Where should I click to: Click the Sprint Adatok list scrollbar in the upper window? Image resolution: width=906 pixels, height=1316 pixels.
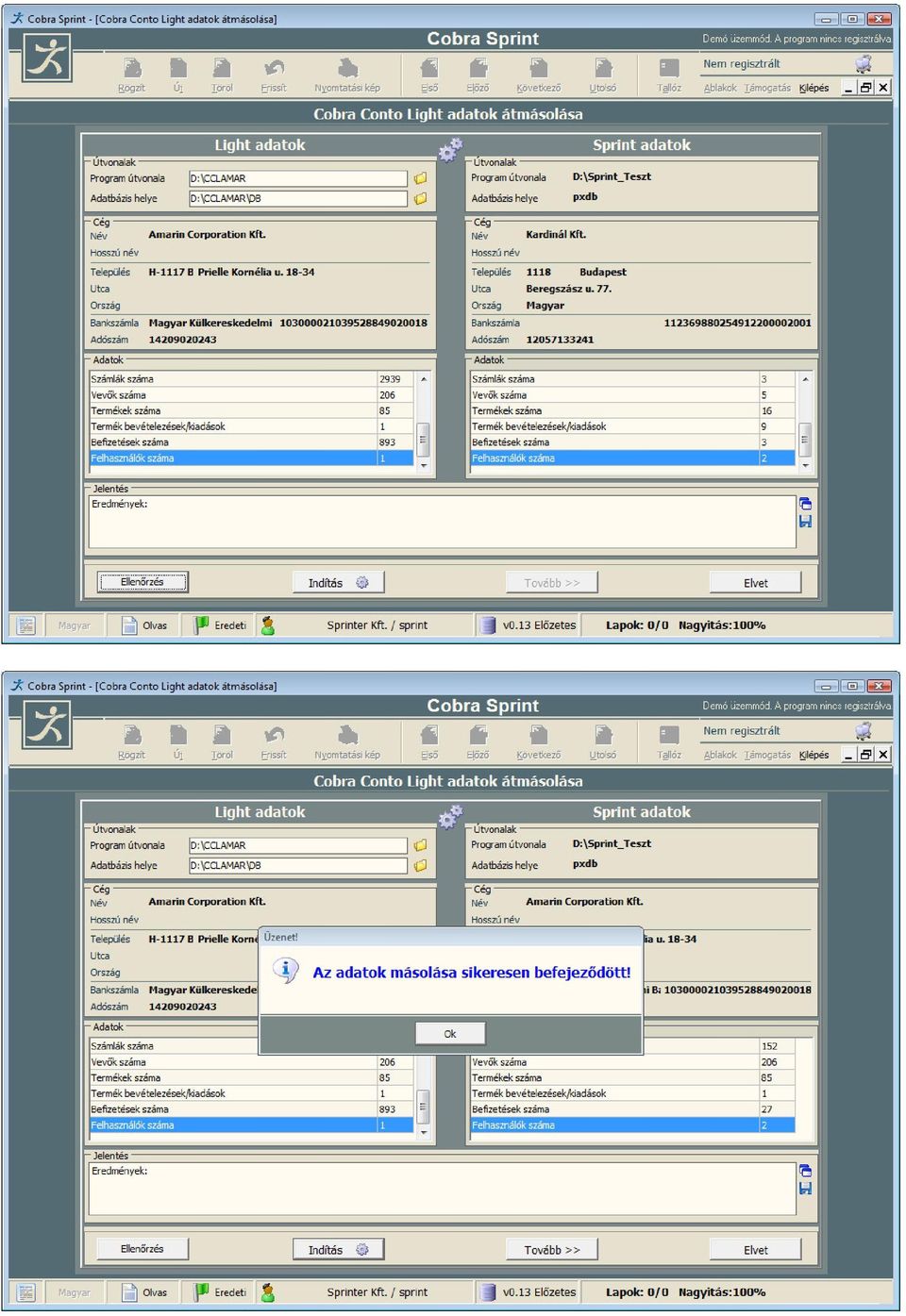click(805, 423)
